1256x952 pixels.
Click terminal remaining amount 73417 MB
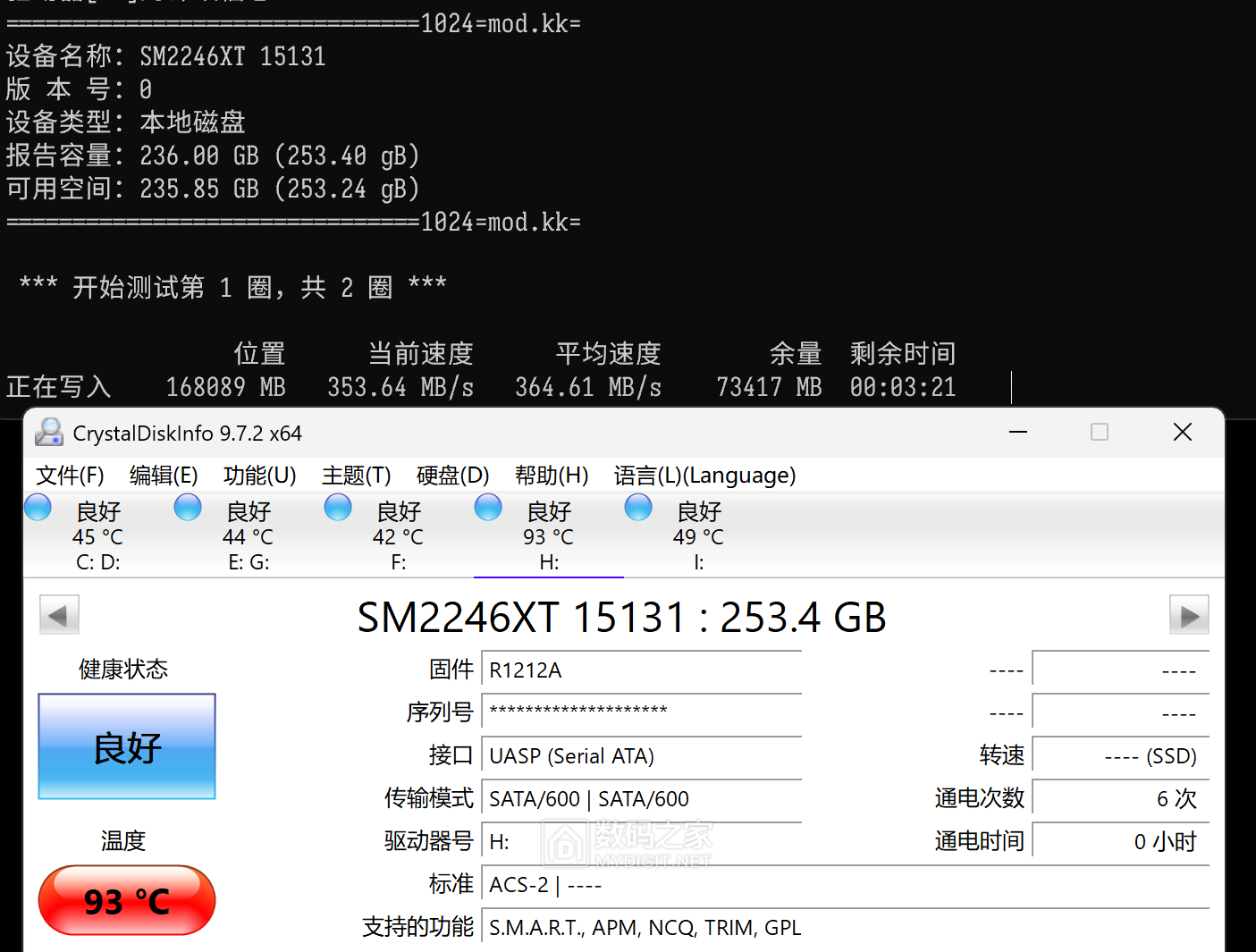tap(769, 387)
